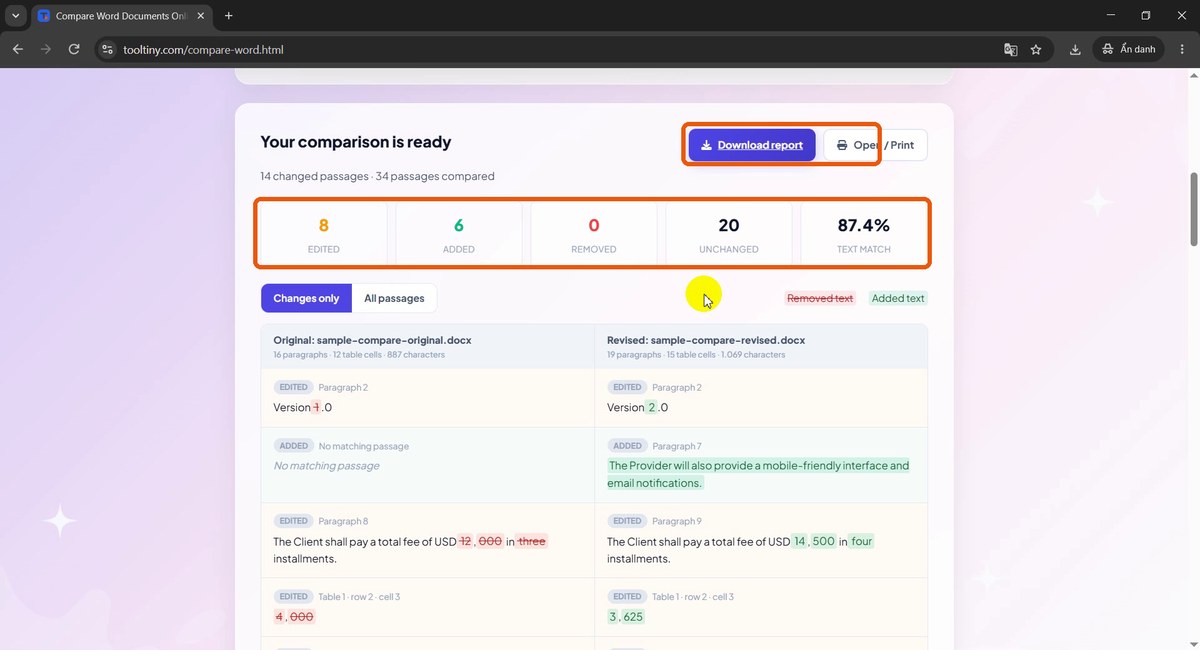The image size is (1200, 650).
Task: Open browser downloads icon
Action: tap(1075, 49)
